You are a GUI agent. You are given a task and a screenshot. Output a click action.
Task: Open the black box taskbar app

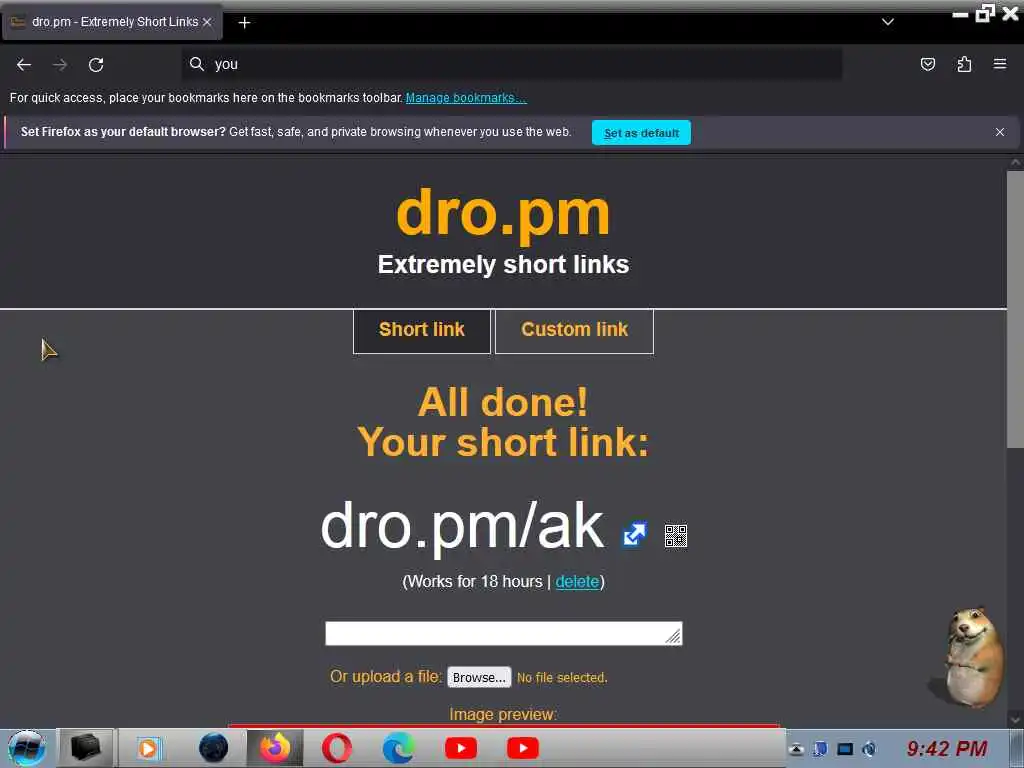[86, 748]
